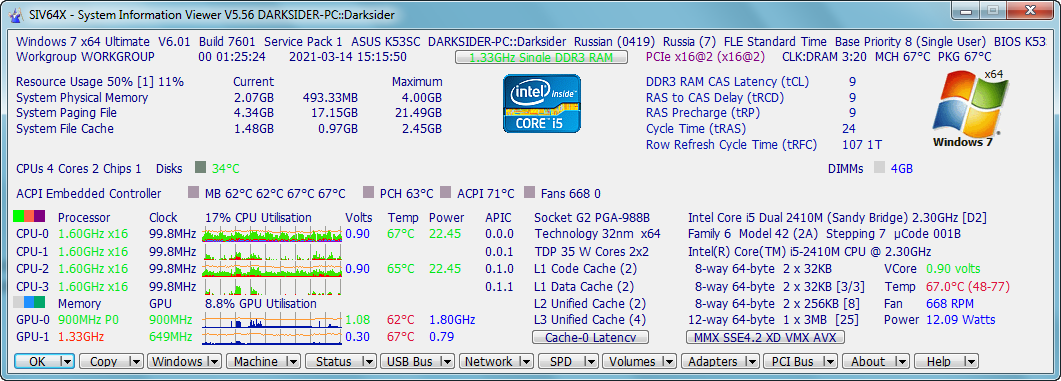
Task: Open the Network button dropdown arrow
Action: coord(525,361)
